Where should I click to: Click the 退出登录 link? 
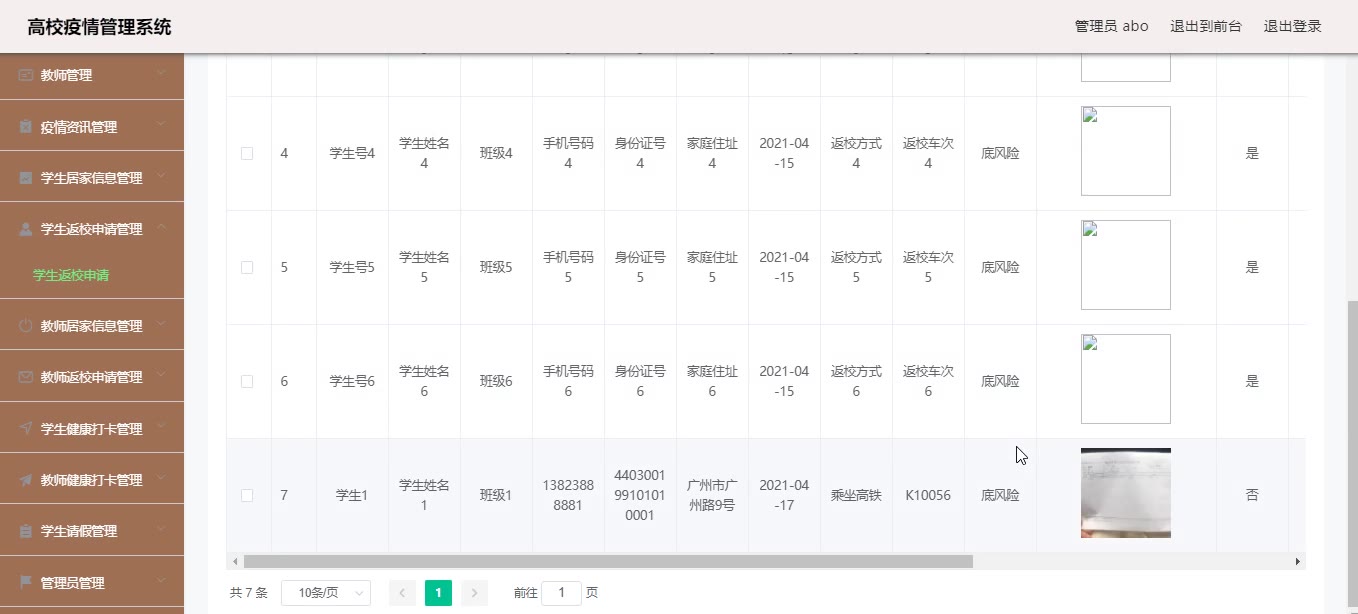[1292, 26]
